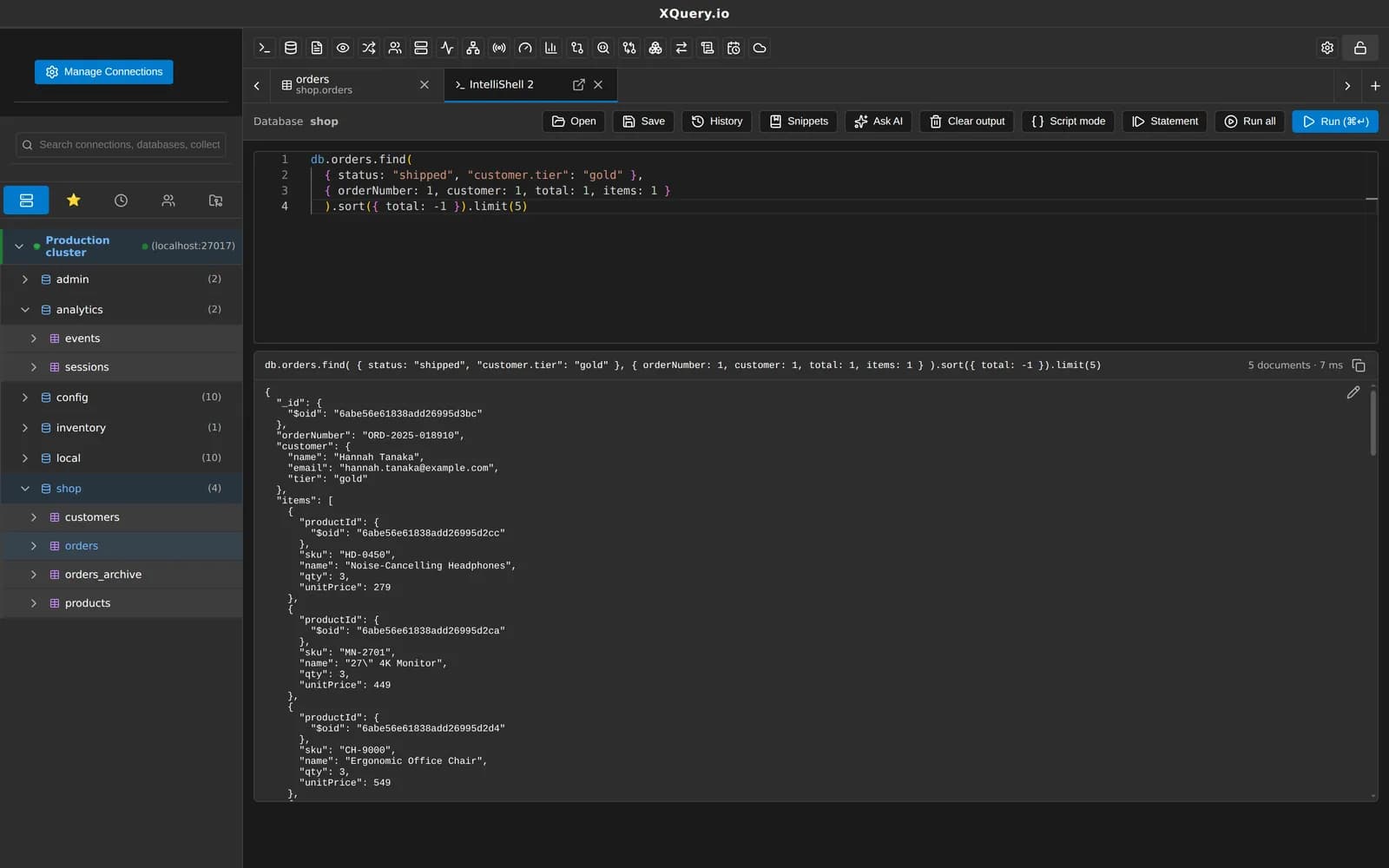Copy query output with copy icon

1359,365
